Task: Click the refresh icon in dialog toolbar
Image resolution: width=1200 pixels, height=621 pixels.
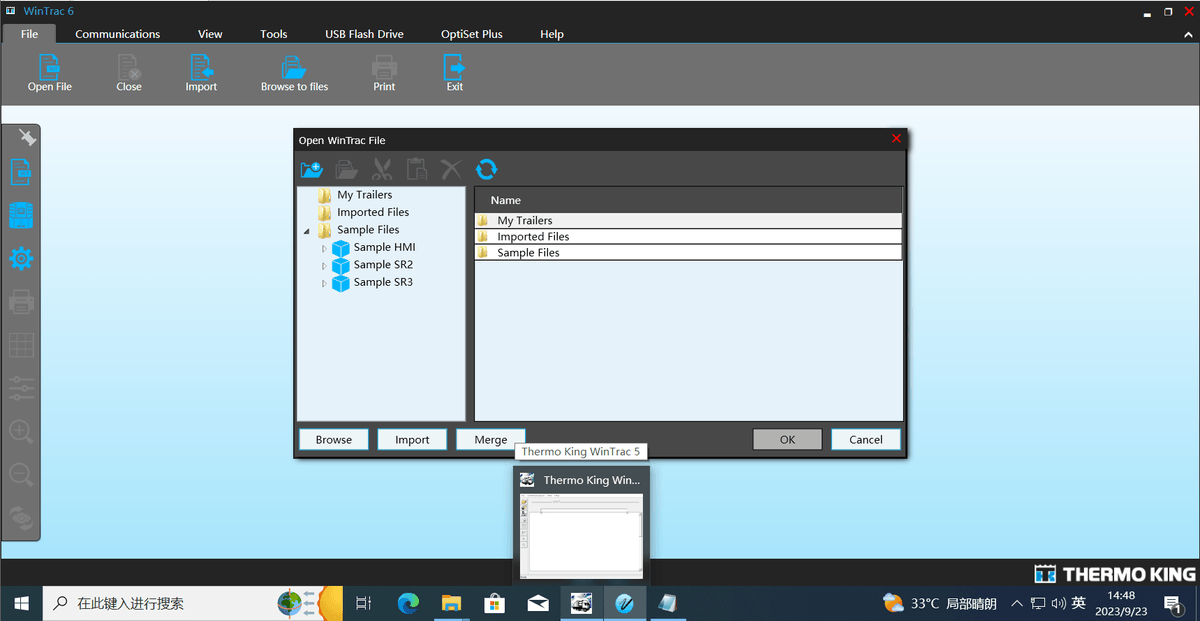Action: pos(486,169)
